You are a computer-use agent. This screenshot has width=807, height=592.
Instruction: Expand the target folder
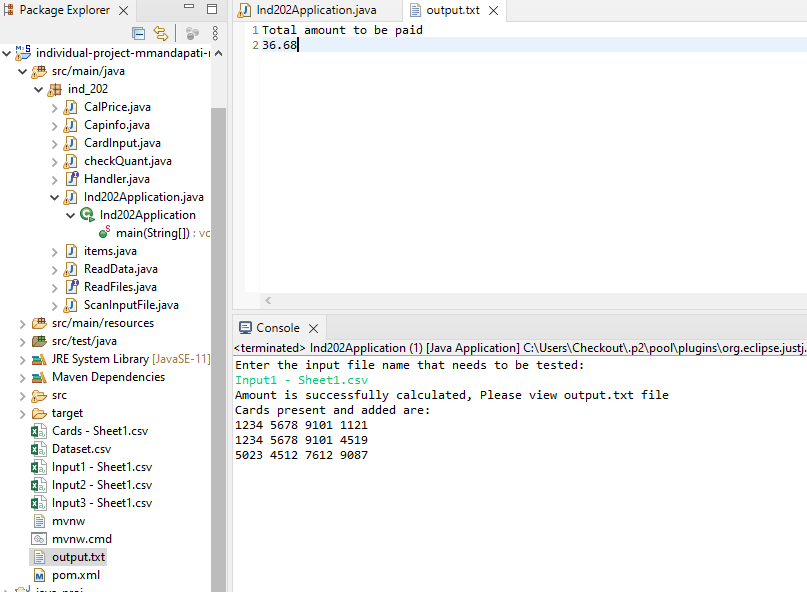(22, 414)
